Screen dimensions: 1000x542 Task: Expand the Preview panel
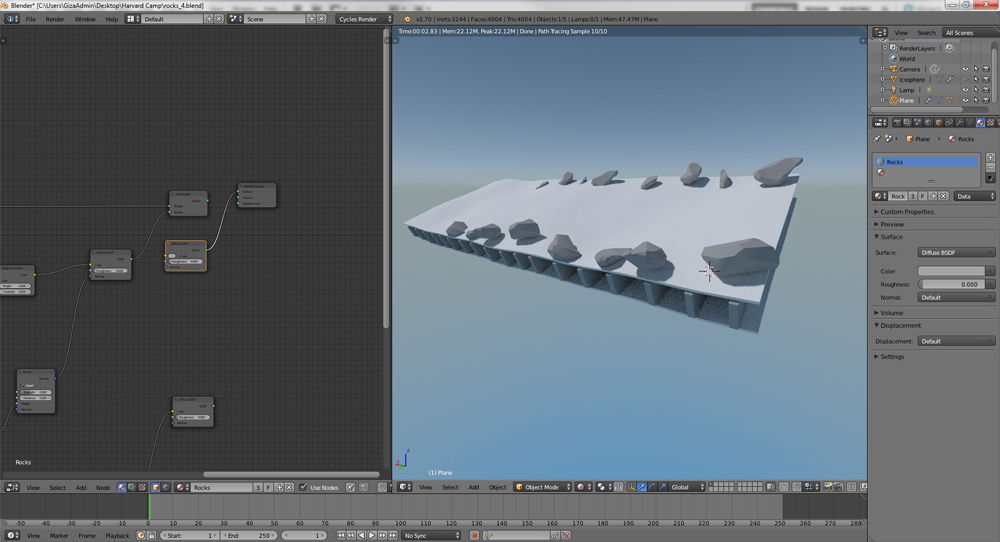click(892, 224)
